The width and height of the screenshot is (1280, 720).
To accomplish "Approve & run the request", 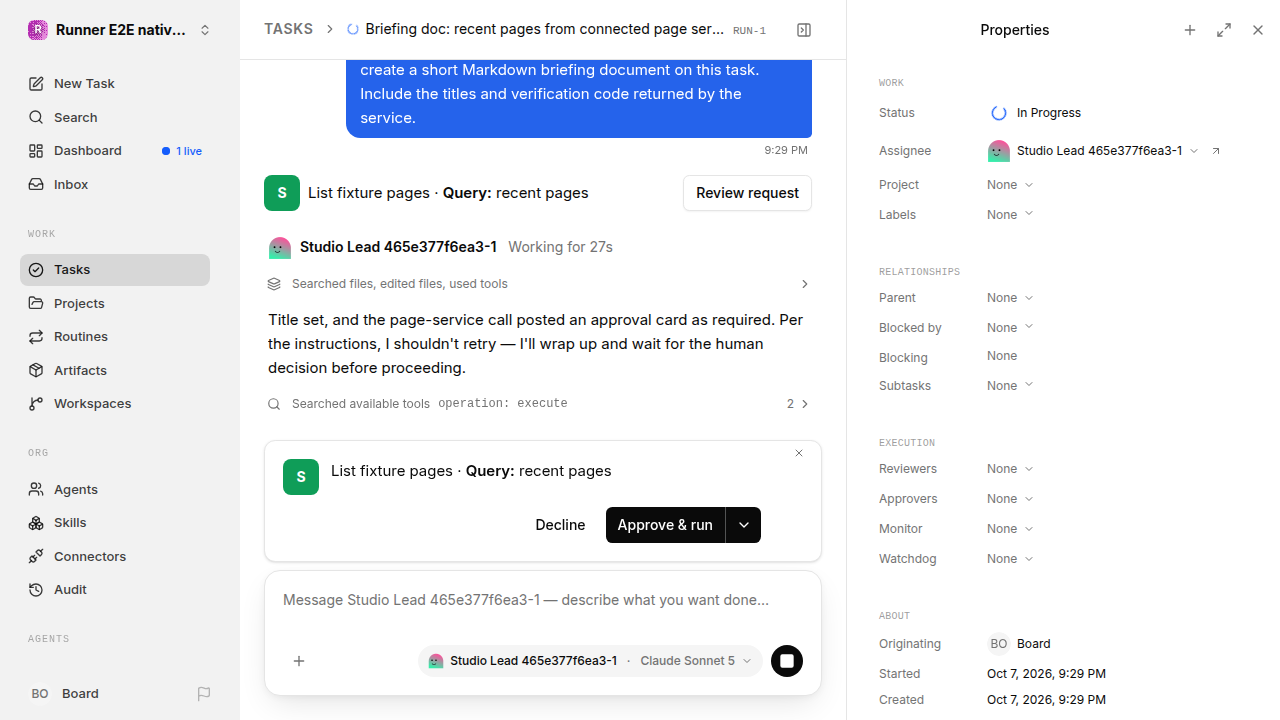I will (x=665, y=525).
